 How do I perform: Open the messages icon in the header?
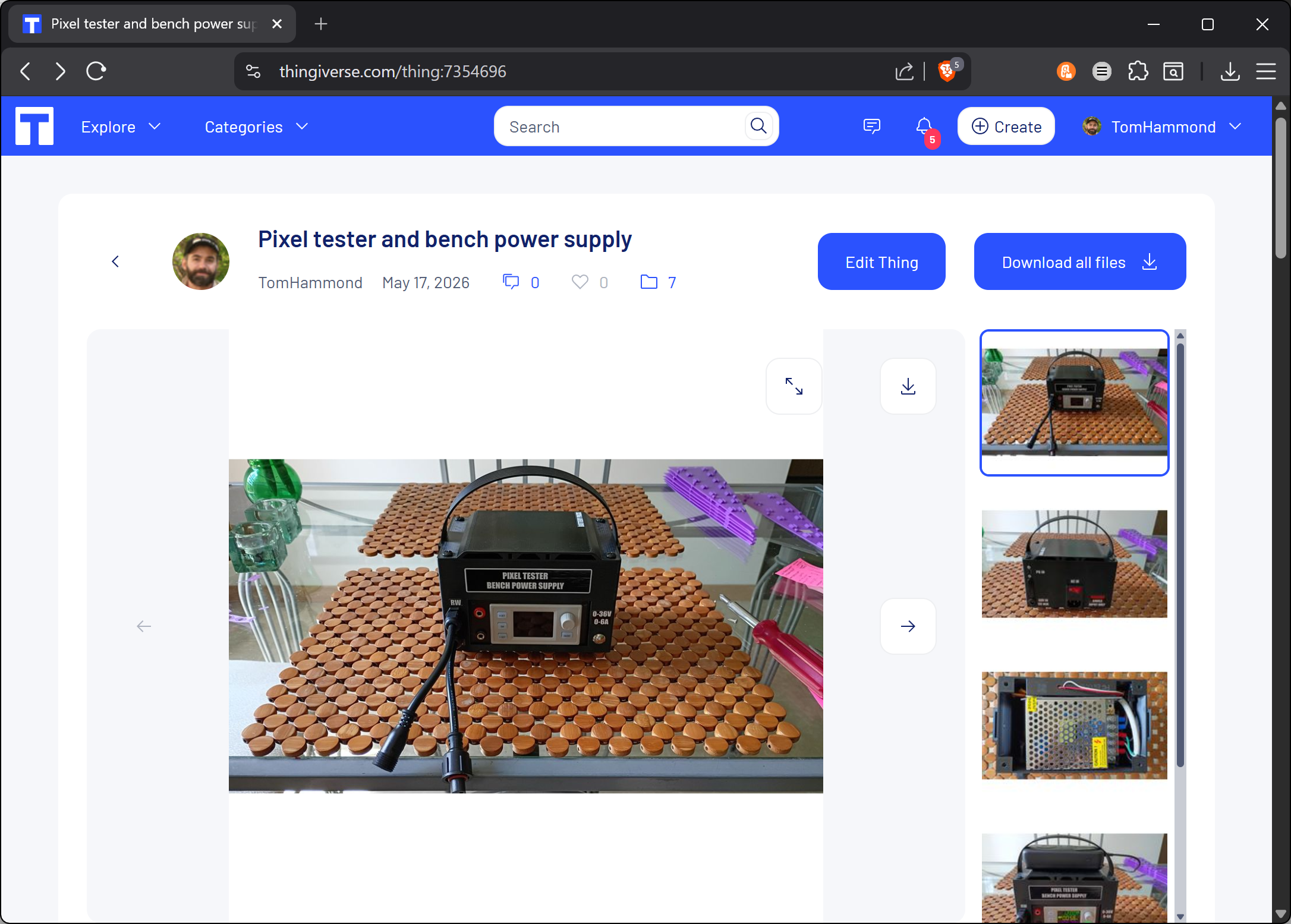(x=871, y=126)
